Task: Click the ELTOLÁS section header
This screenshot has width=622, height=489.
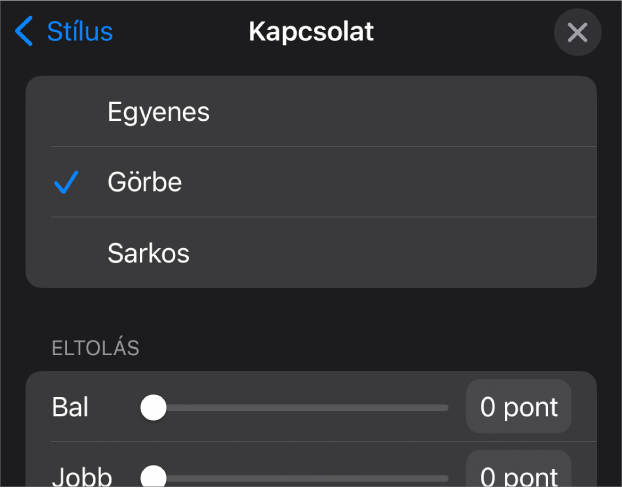Action: tap(95, 349)
